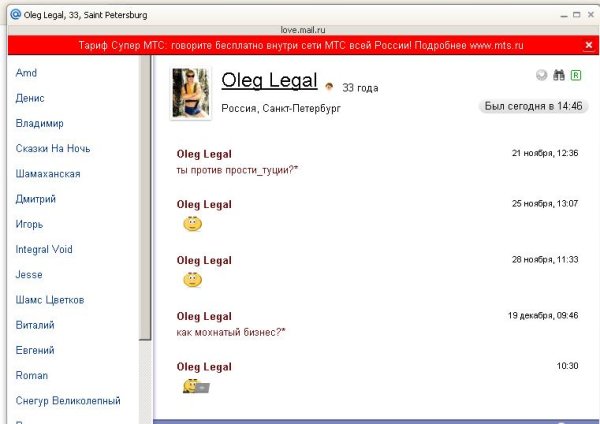Select contact Amd in the list
The width and height of the screenshot is (600, 424).
(x=27, y=73)
